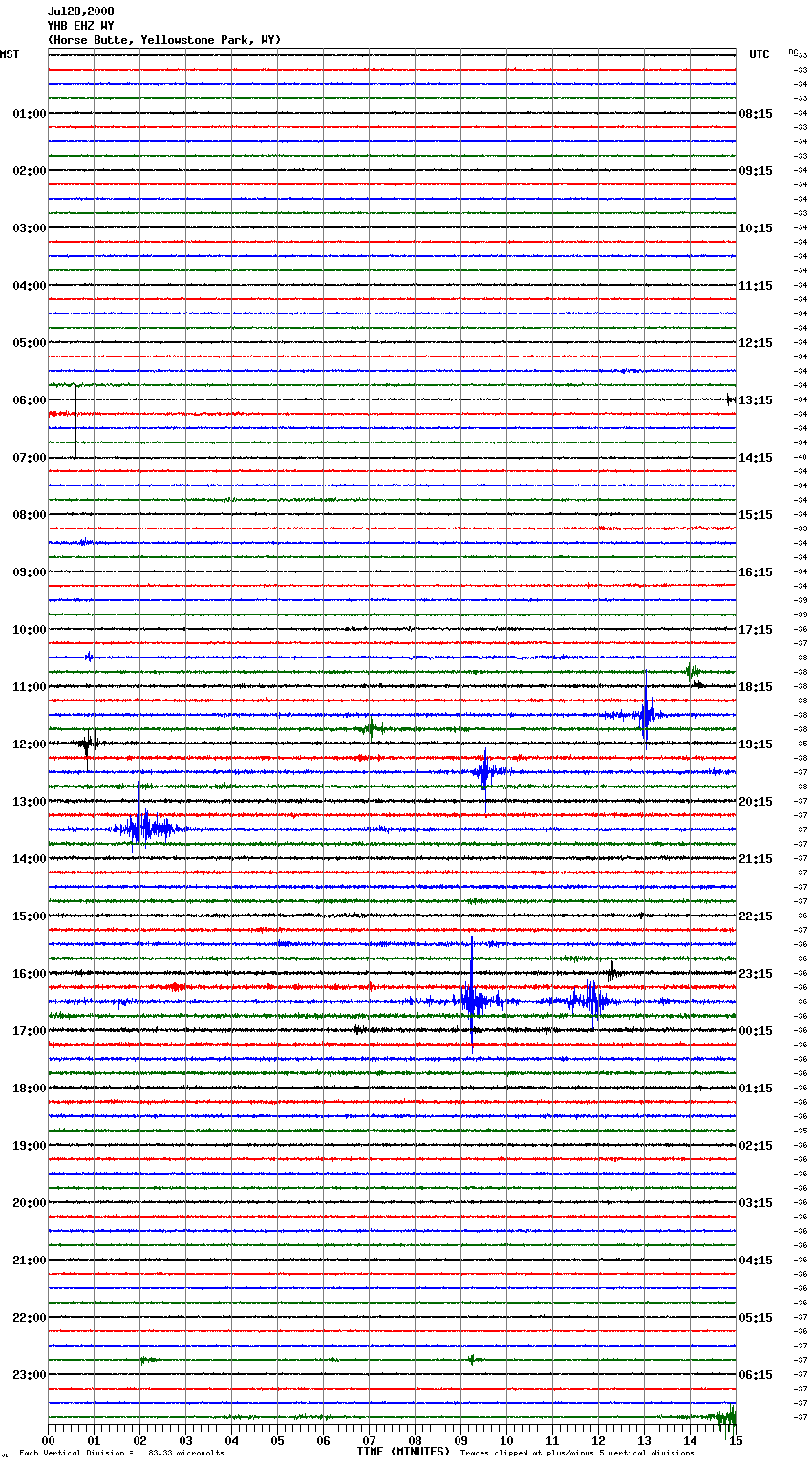This screenshot has width=812, height=1466.
Task: Click the Traces clipped at plus/minus 5 note
Action: (577, 1454)
